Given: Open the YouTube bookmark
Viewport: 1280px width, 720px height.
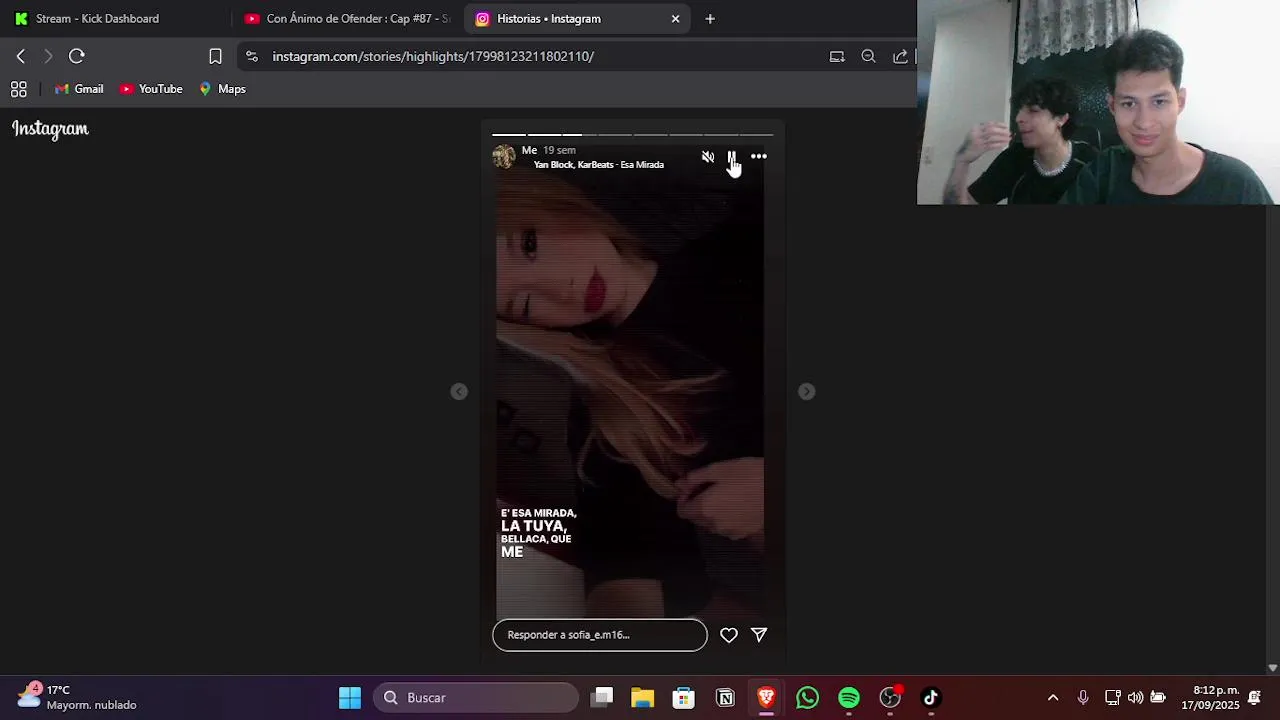Looking at the screenshot, I should pos(151,89).
